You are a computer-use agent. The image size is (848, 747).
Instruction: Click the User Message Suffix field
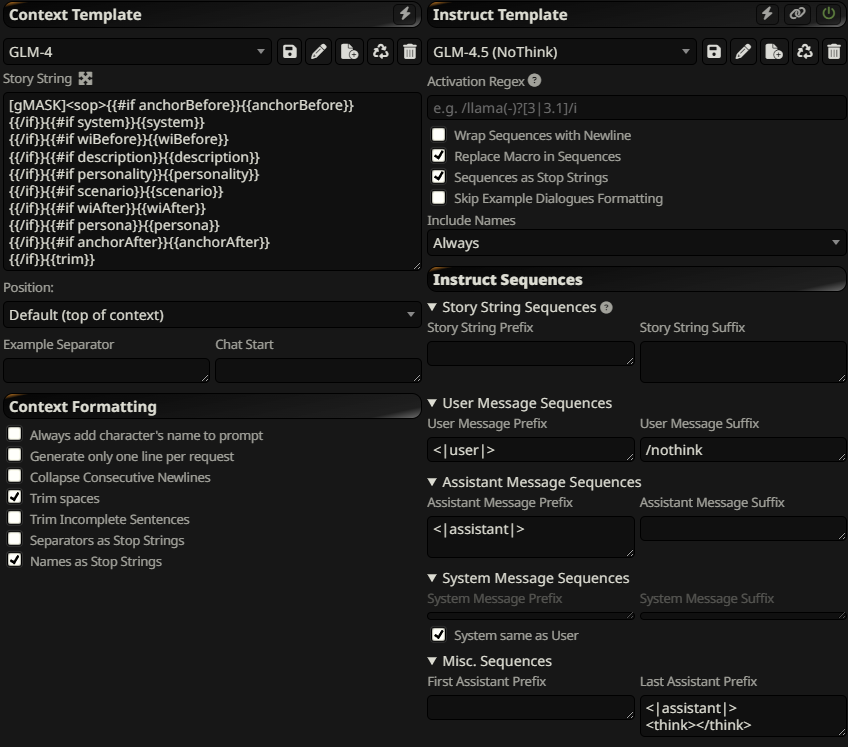point(742,450)
